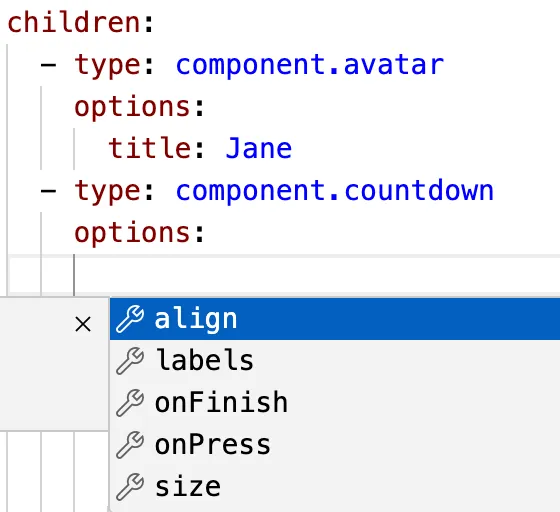Click the component.avatar type value

coord(310,65)
